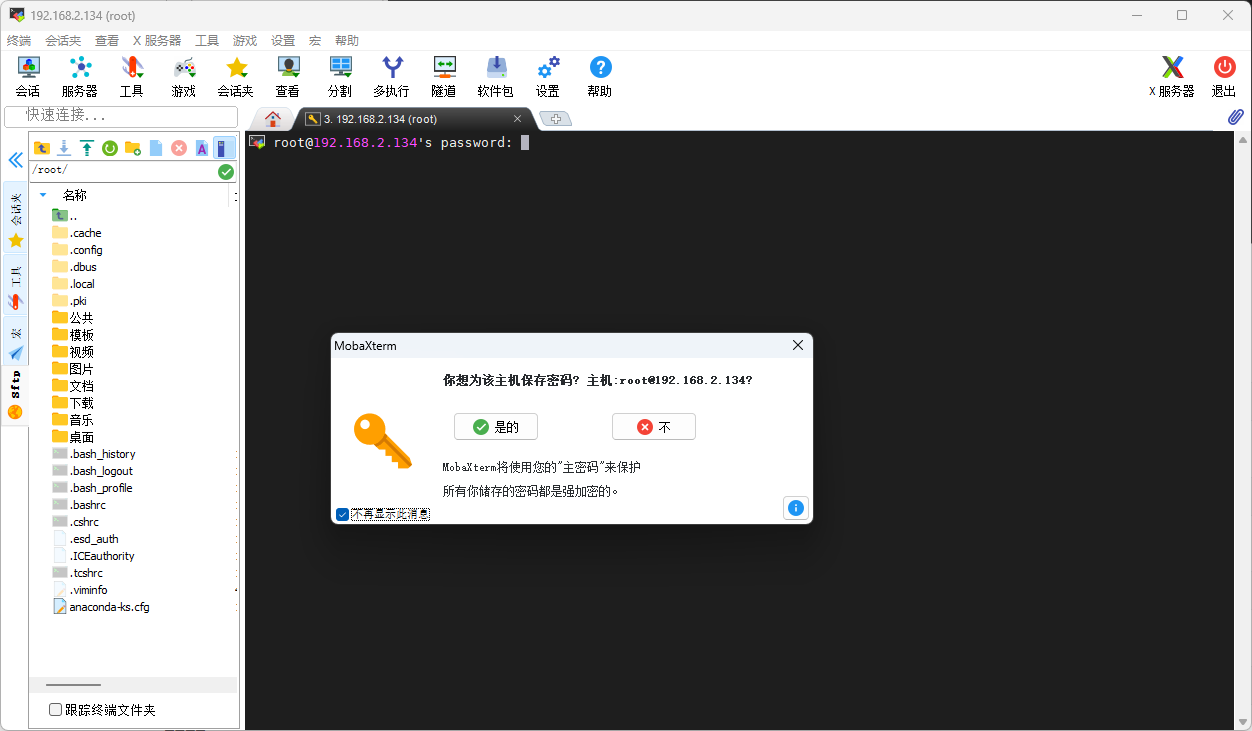This screenshot has width=1252, height=731.
Task: Open the 工具 (Tools) toolbar icon
Action: (132, 76)
